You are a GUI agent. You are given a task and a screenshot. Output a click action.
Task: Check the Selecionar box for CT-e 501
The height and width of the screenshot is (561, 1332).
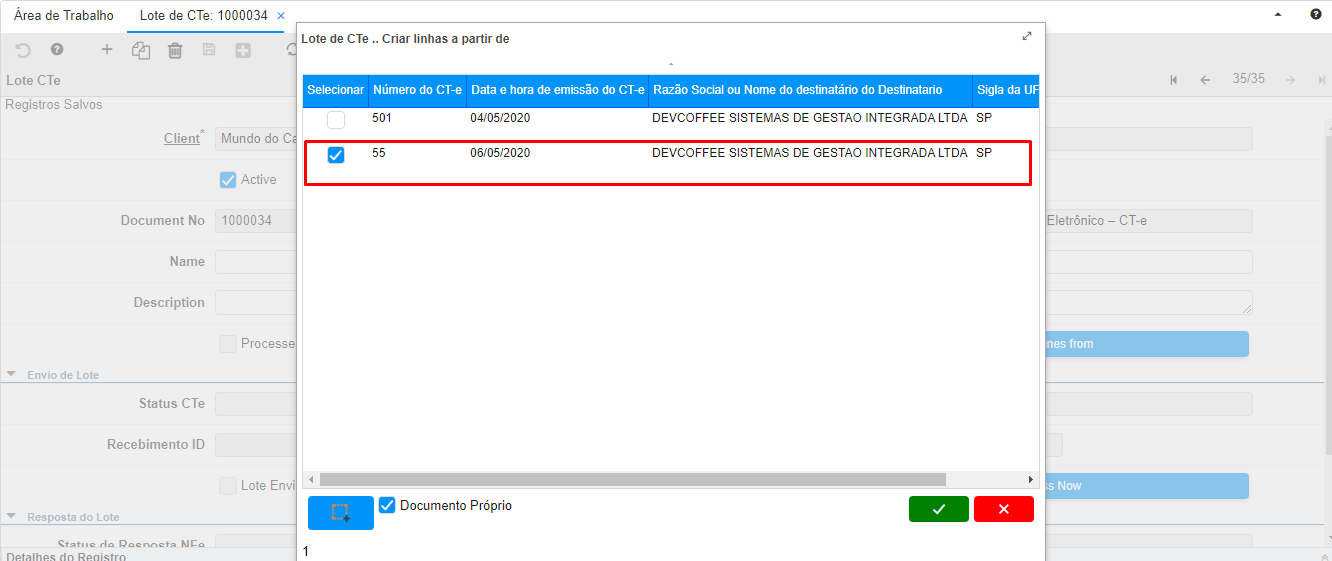tap(336, 120)
